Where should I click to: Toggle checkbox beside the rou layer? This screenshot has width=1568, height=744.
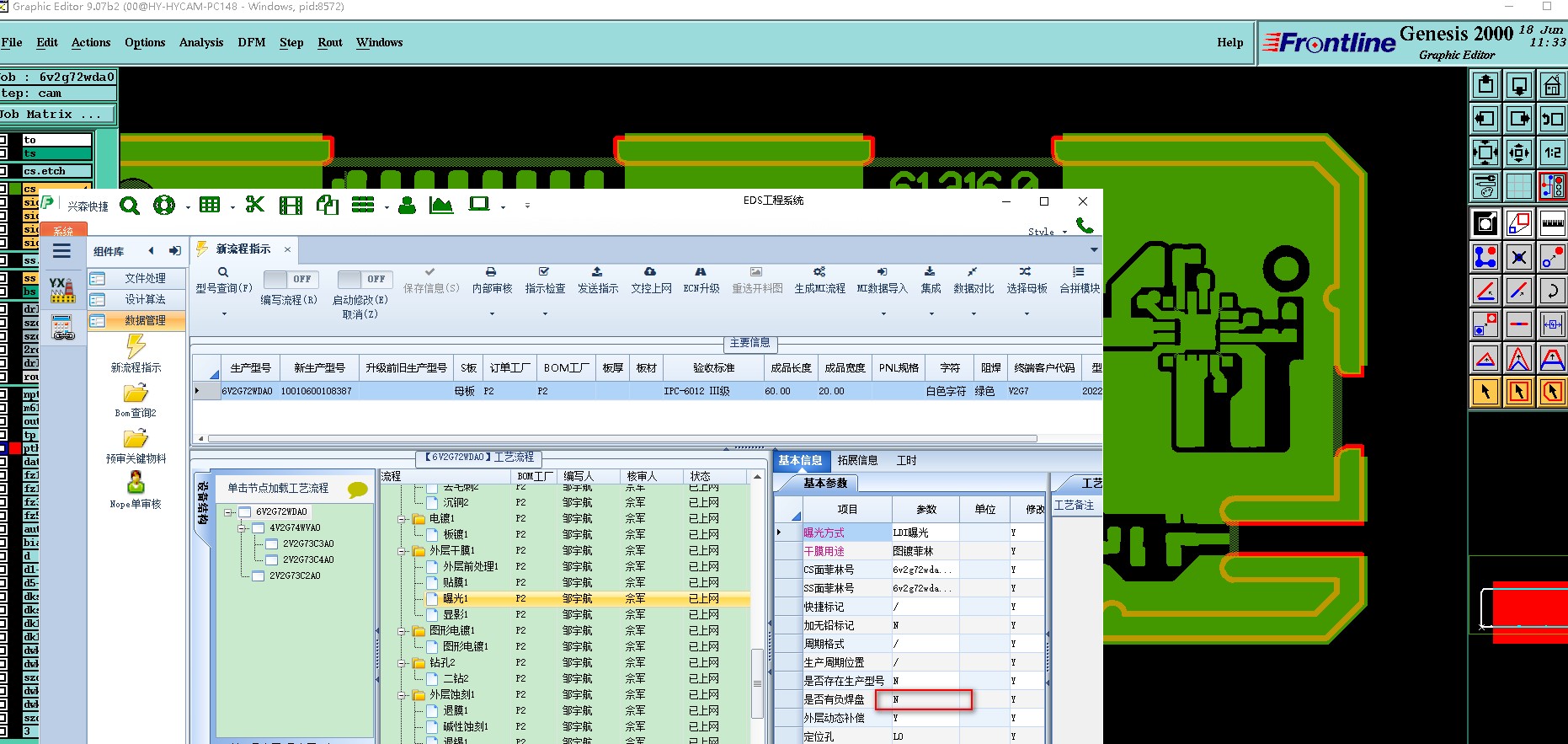(3, 377)
